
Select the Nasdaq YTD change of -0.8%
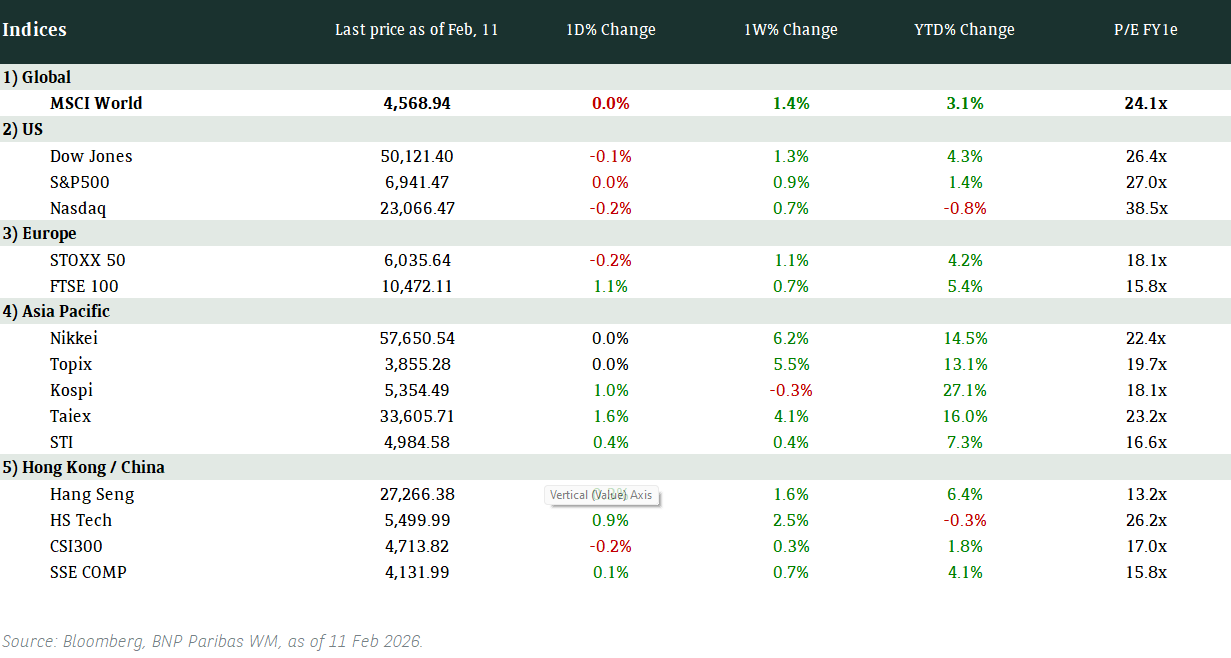964,208
